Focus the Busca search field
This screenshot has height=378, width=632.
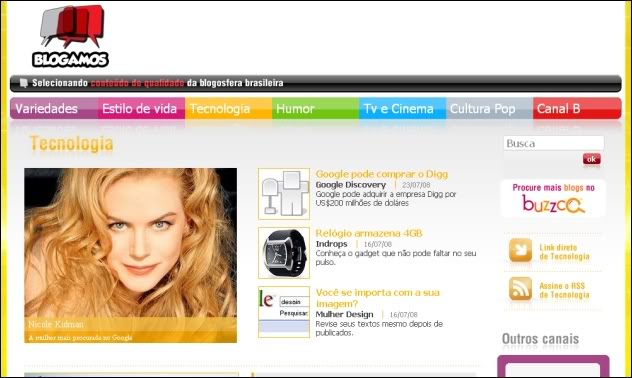point(554,143)
